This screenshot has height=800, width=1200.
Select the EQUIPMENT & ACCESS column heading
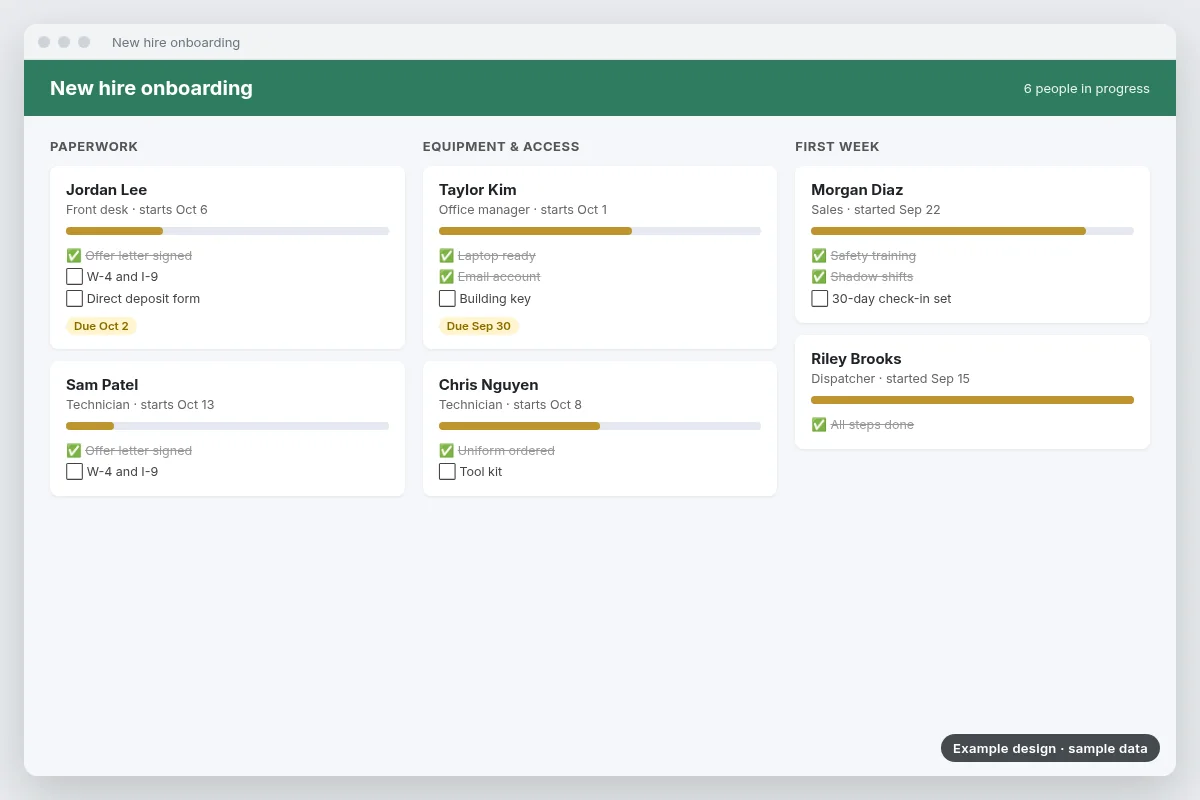[501, 147]
